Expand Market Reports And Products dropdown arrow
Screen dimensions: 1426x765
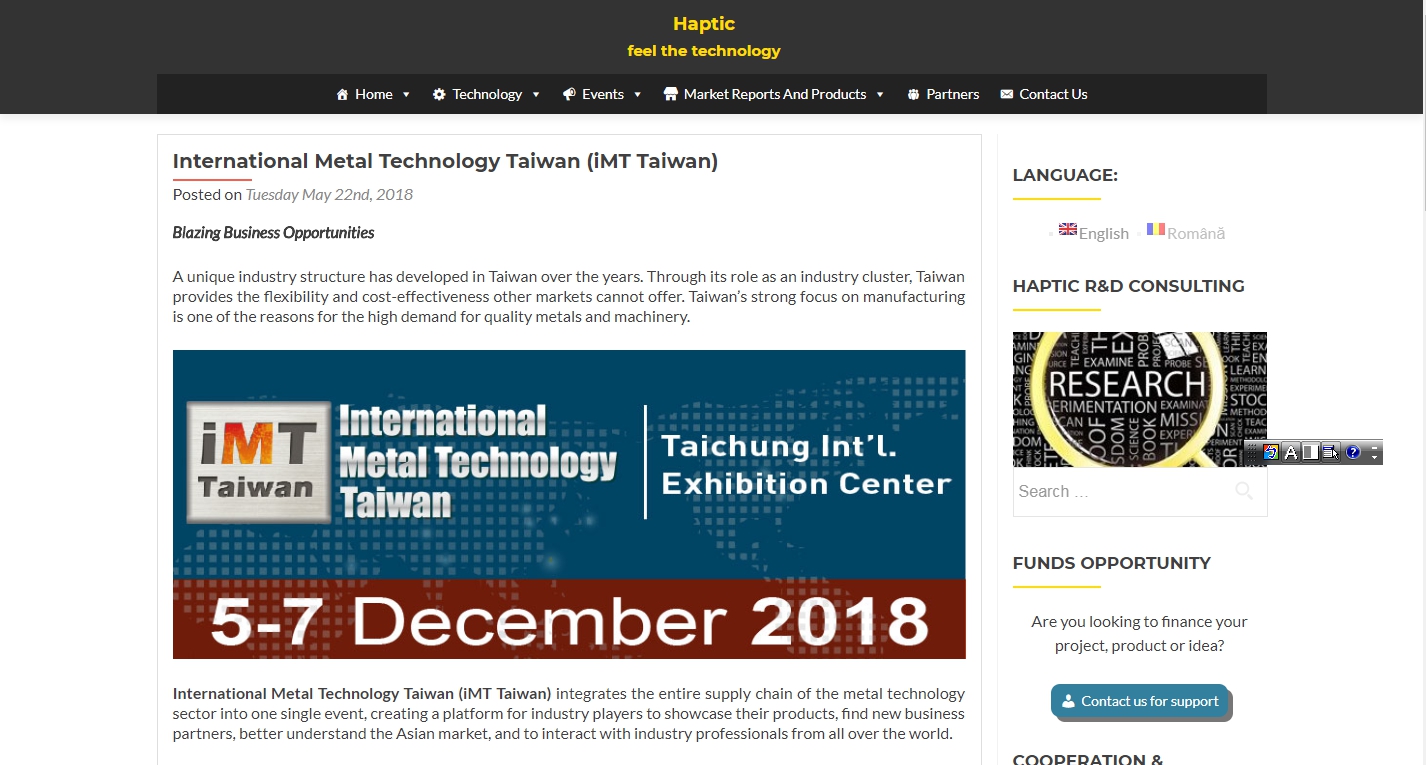pyautogui.click(x=880, y=95)
